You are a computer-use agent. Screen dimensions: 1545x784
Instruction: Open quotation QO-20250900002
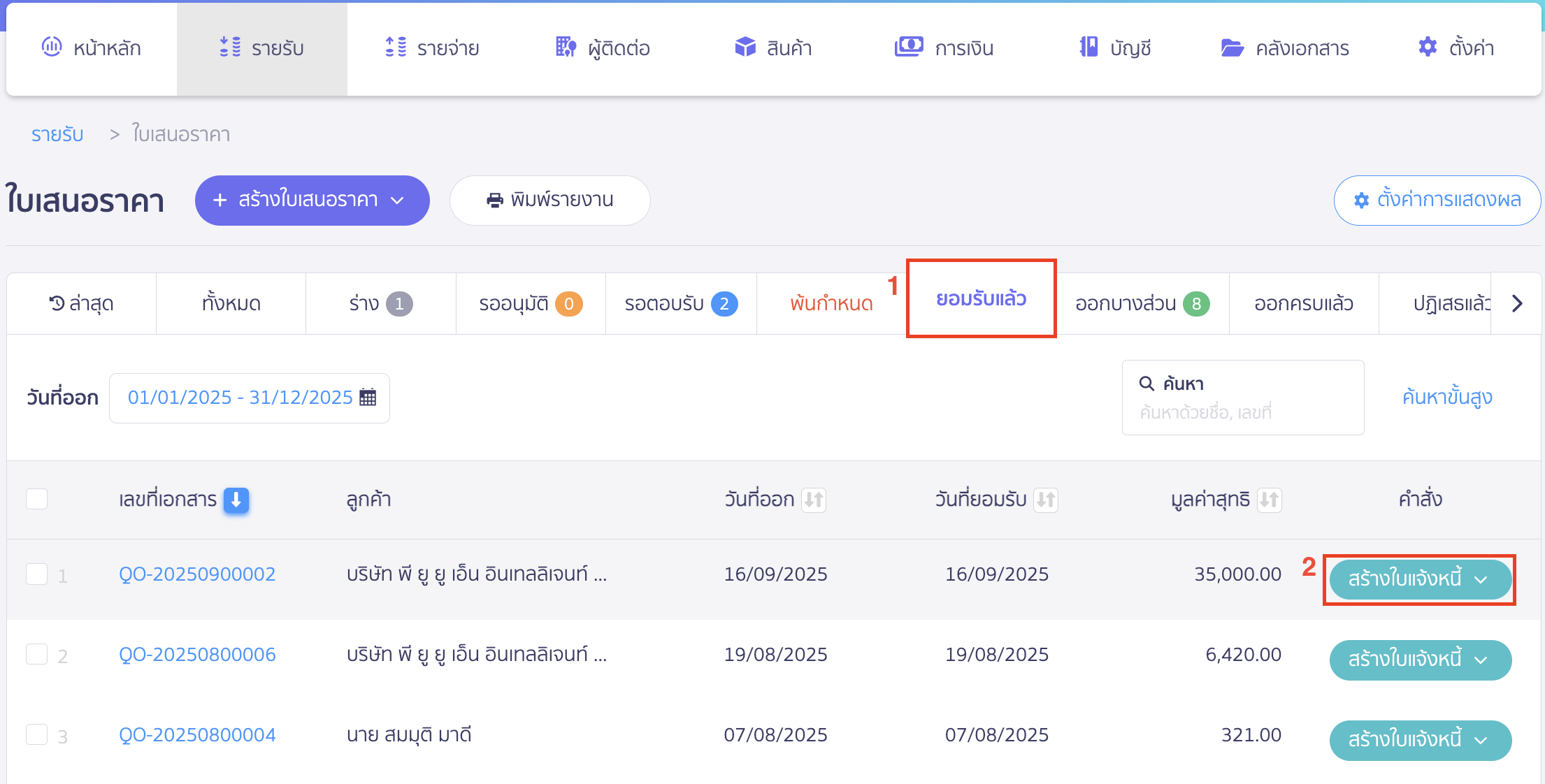tap(197, 574)
